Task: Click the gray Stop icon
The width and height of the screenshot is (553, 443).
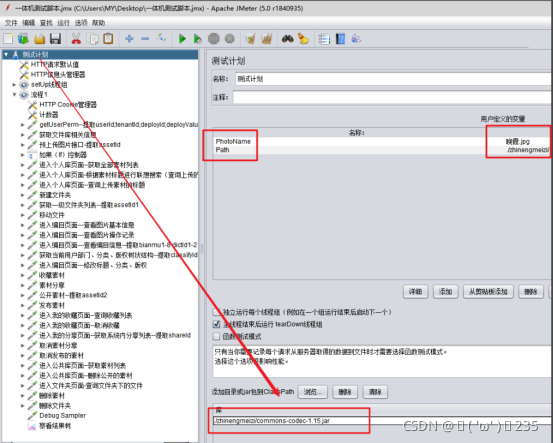Action: (x=214, y=38)
